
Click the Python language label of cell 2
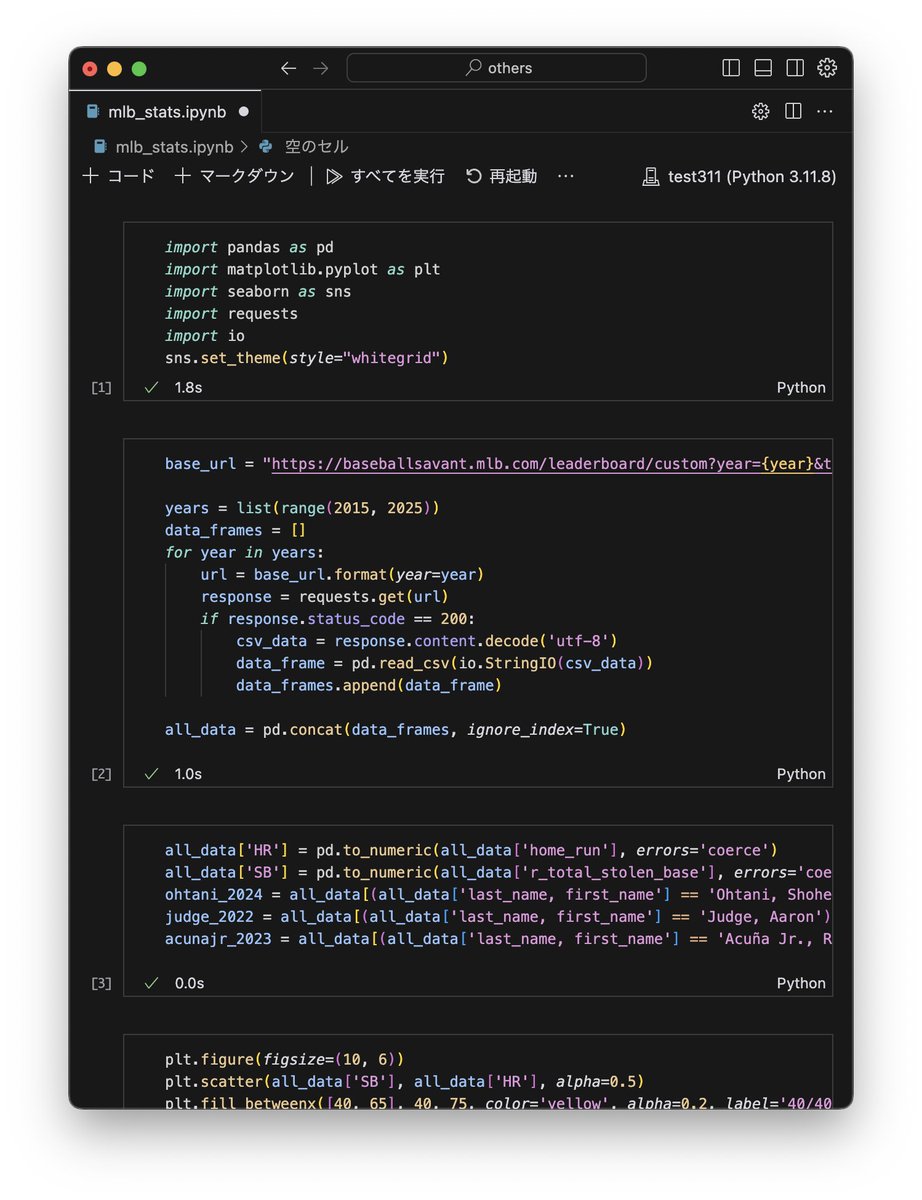click(801, 774)
